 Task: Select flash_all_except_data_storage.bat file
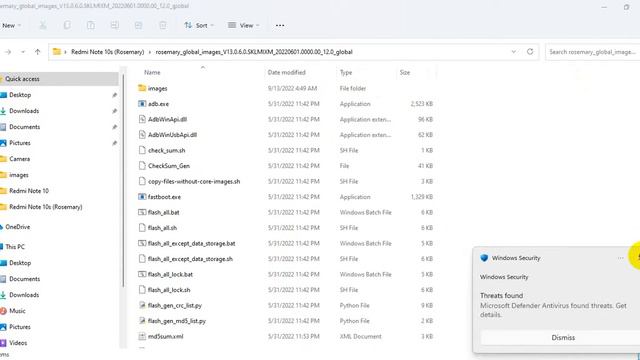[191, 243]
